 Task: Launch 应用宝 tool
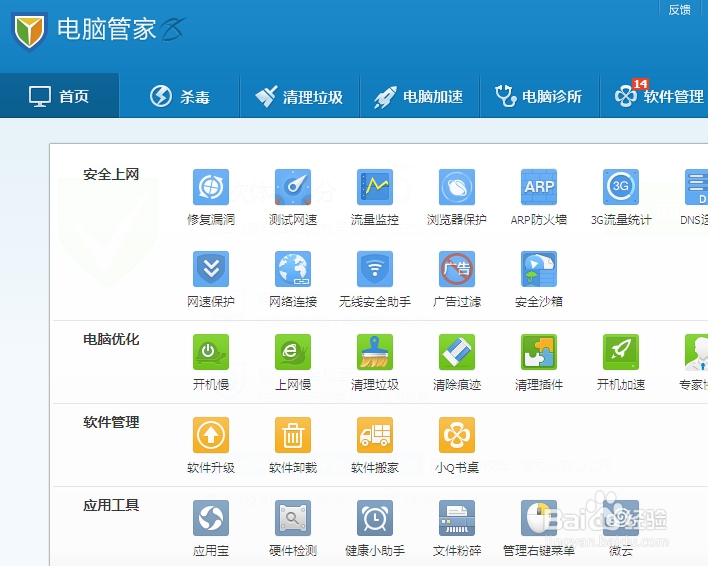pyautogui.click(x=211, y=518)
